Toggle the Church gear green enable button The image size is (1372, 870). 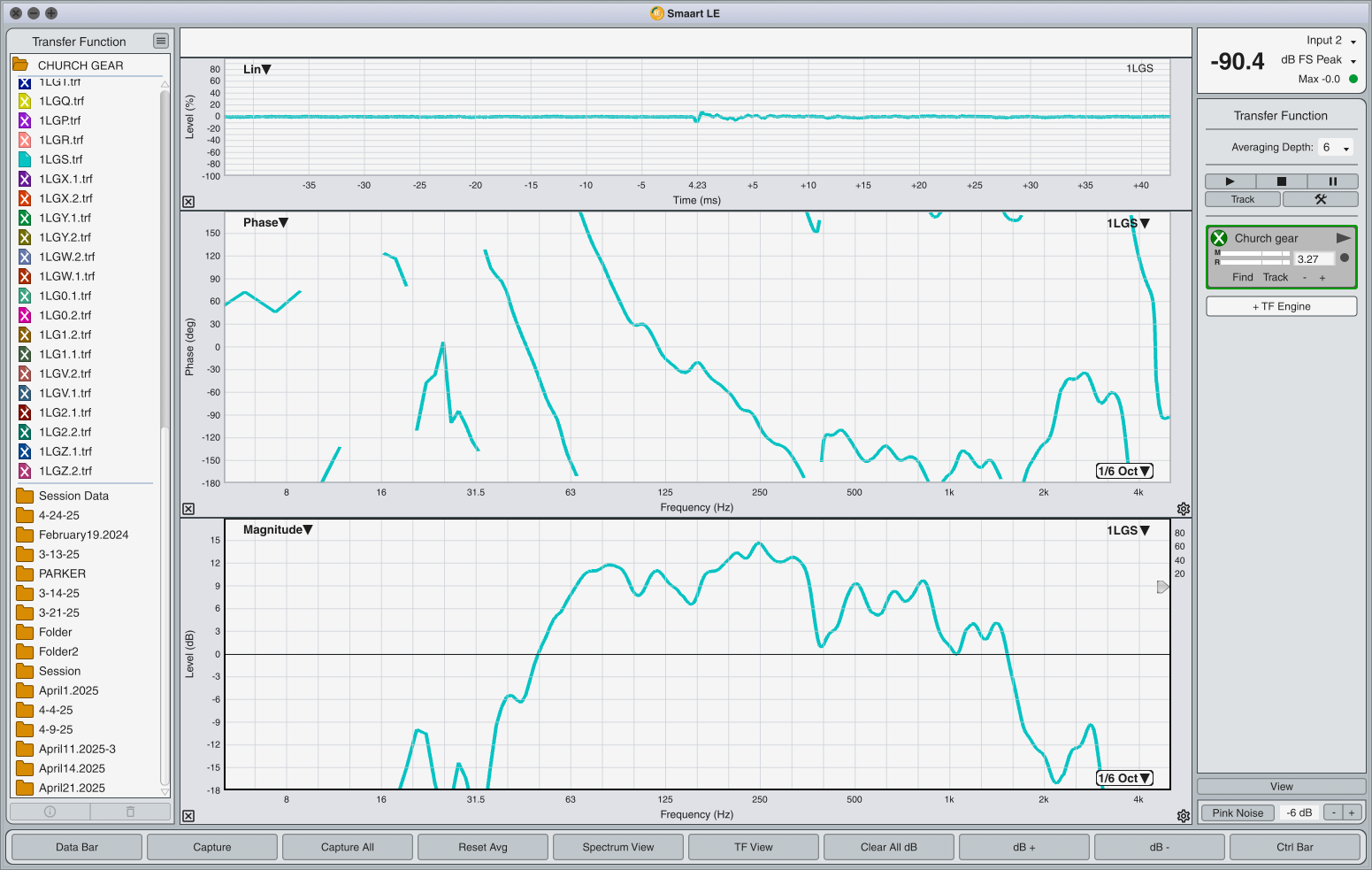tap(1219, 238)
